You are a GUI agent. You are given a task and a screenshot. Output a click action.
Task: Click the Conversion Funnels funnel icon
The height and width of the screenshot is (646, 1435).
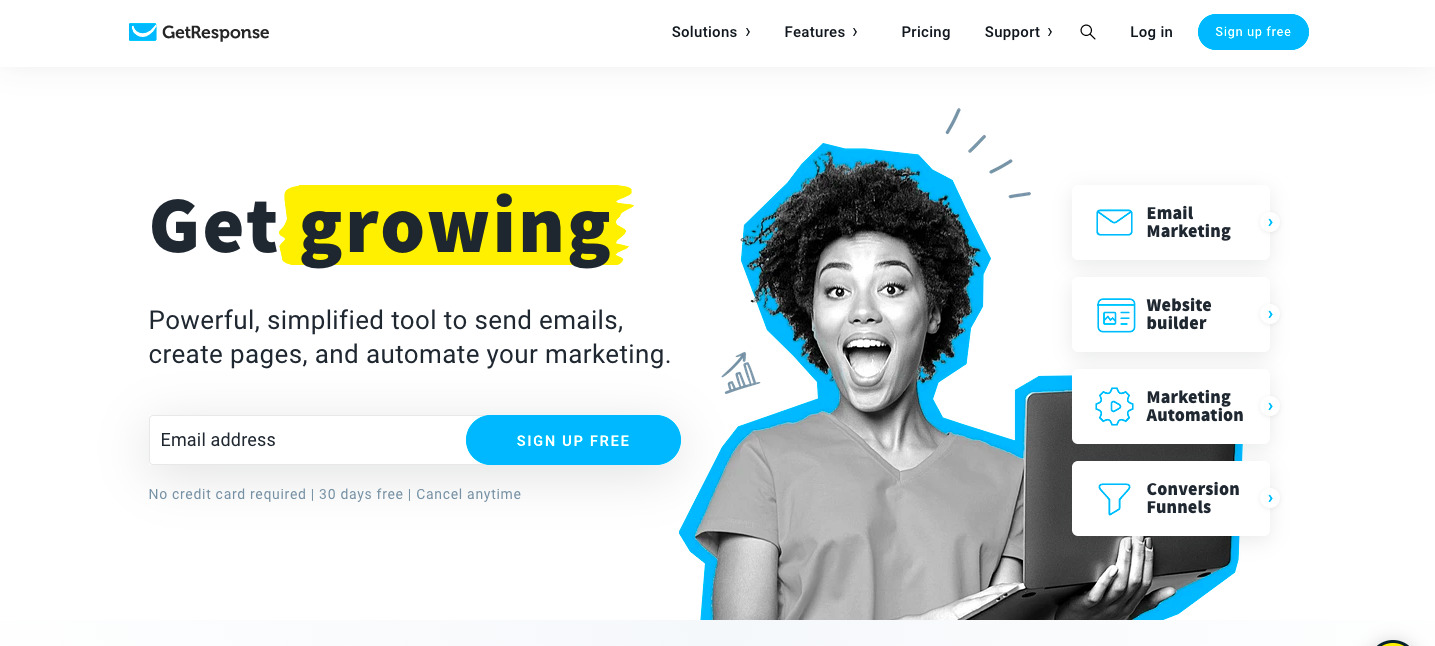click(1114, 498)
